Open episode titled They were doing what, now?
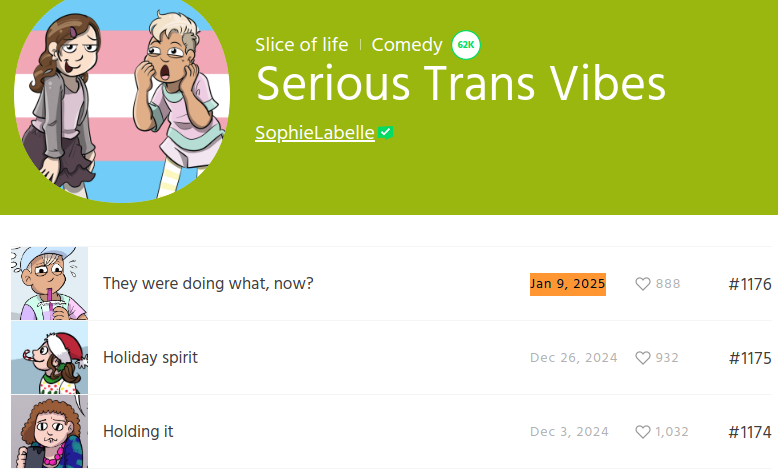The width and height of the screenshot is (778, 469). pyautogui.click(x=208, y=283)
